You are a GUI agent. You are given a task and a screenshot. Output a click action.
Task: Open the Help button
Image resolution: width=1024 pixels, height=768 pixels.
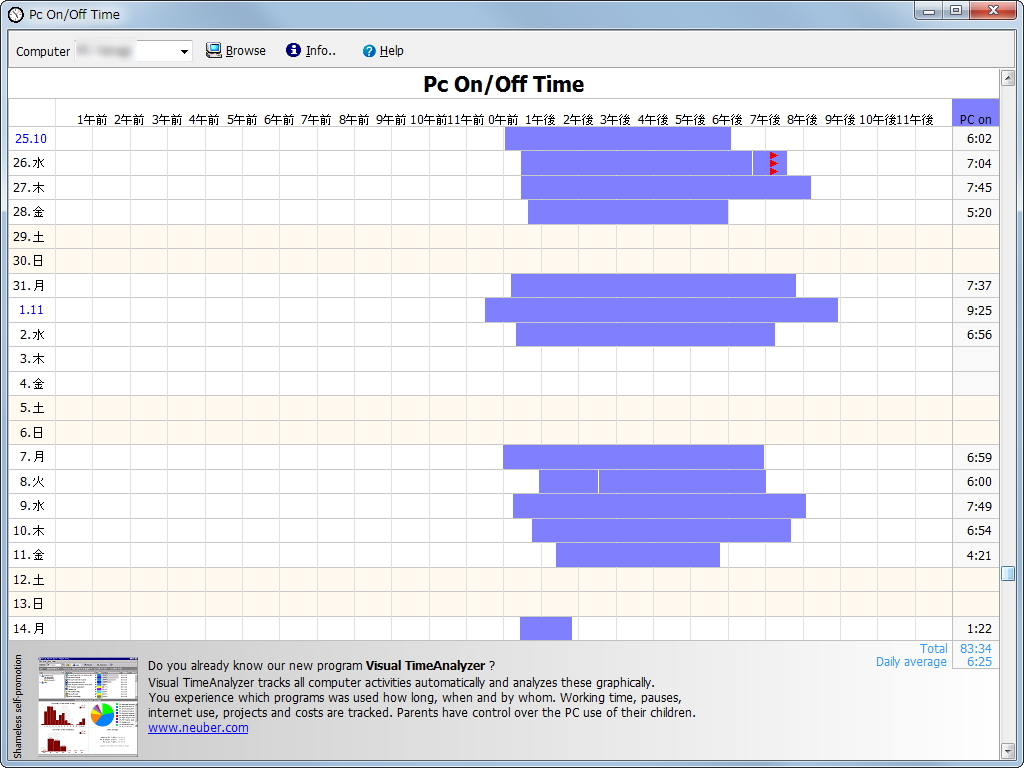(x=383, y=50)
